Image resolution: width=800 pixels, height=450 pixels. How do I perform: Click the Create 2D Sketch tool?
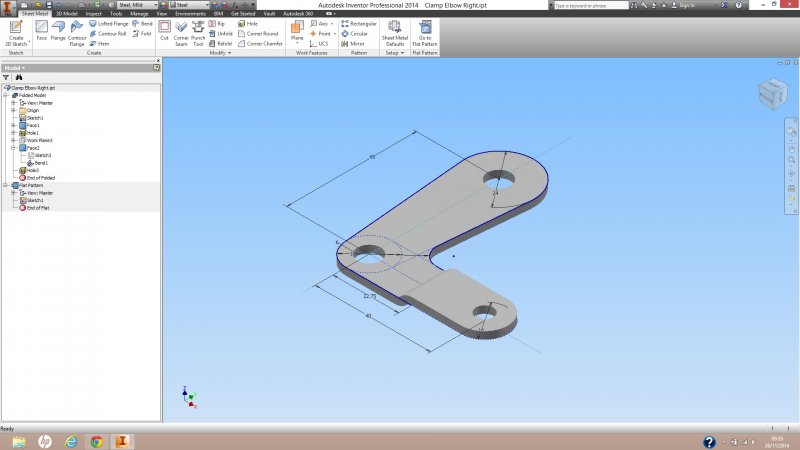point(16,32)
